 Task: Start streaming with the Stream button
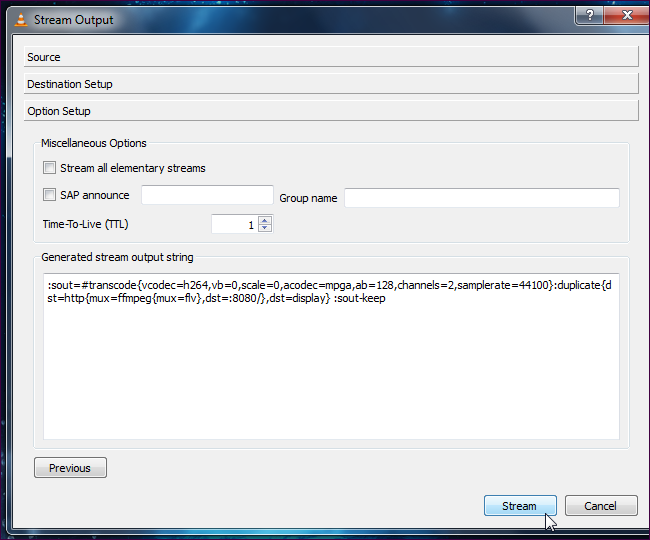point(520,506)
